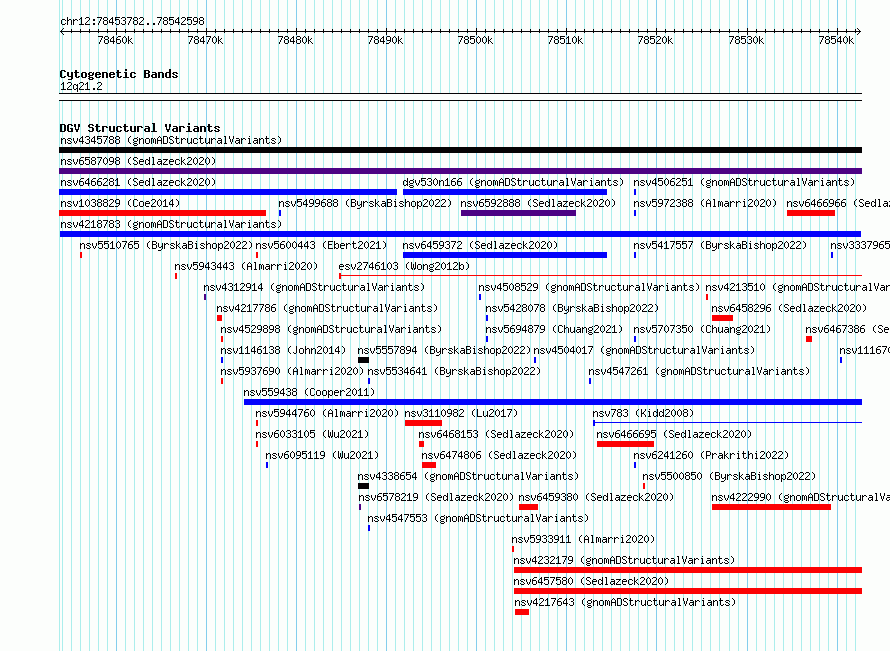Open the nsv4508529 variant label
This screenshot has height=651, width=890.
(x=589, y=287)
